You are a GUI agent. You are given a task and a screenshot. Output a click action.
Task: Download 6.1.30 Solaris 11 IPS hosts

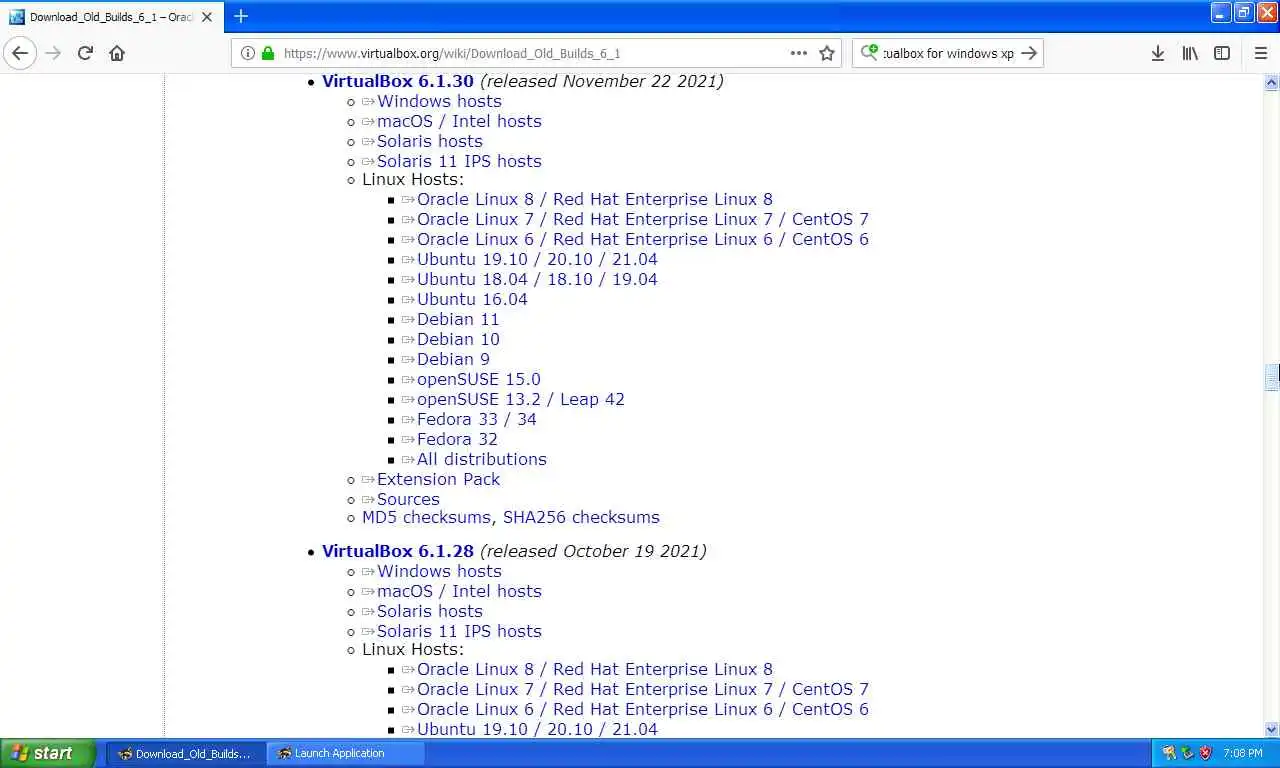click(459, 161)
